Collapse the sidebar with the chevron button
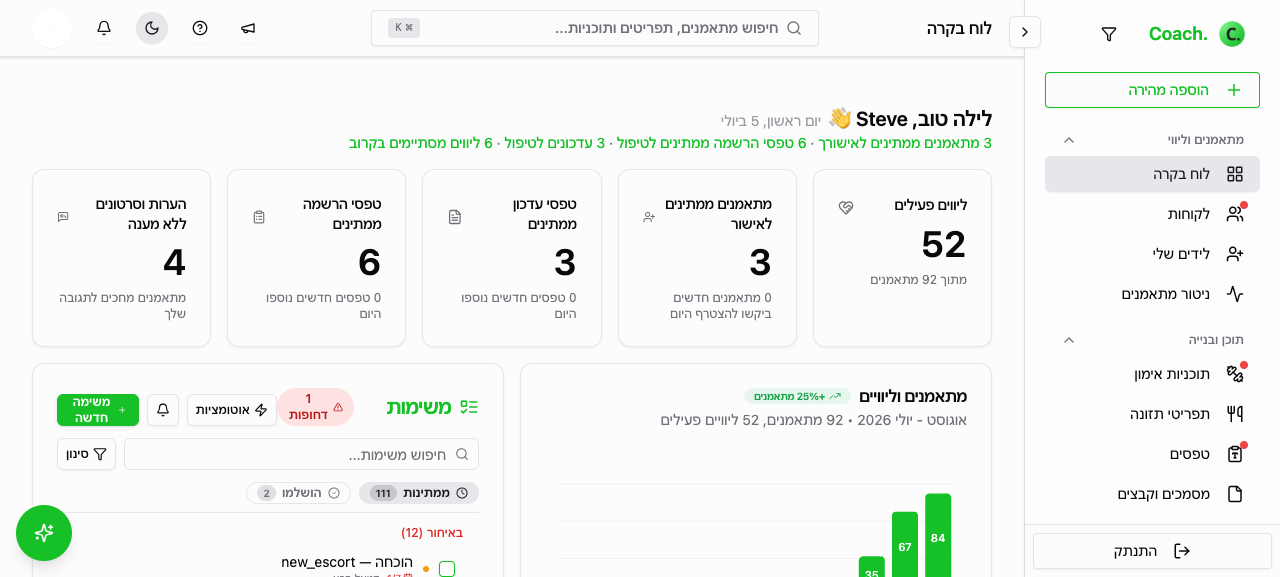Viewport: 1280px width, 577px height. (1025, 32)
